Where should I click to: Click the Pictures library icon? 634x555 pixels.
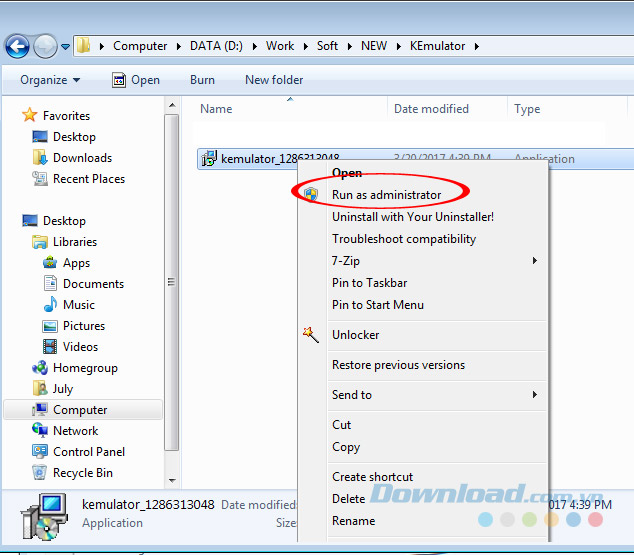point(50,326)
